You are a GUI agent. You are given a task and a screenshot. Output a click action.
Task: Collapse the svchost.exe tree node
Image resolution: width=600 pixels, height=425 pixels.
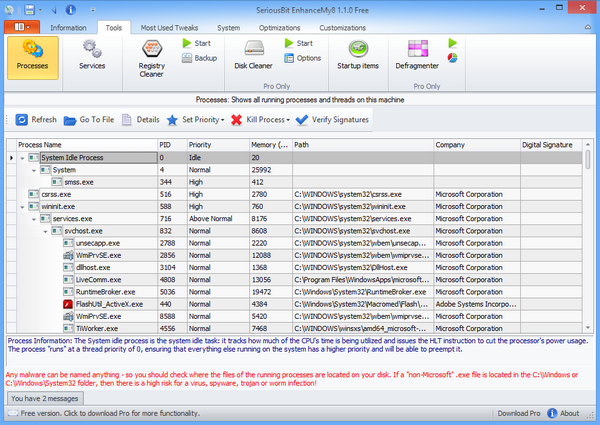[x=45, y=231]
